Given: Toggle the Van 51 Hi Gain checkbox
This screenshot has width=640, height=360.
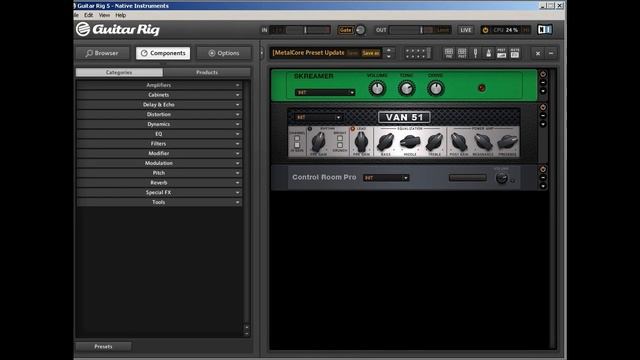Looking at the screenshot, I should point(297,145).
